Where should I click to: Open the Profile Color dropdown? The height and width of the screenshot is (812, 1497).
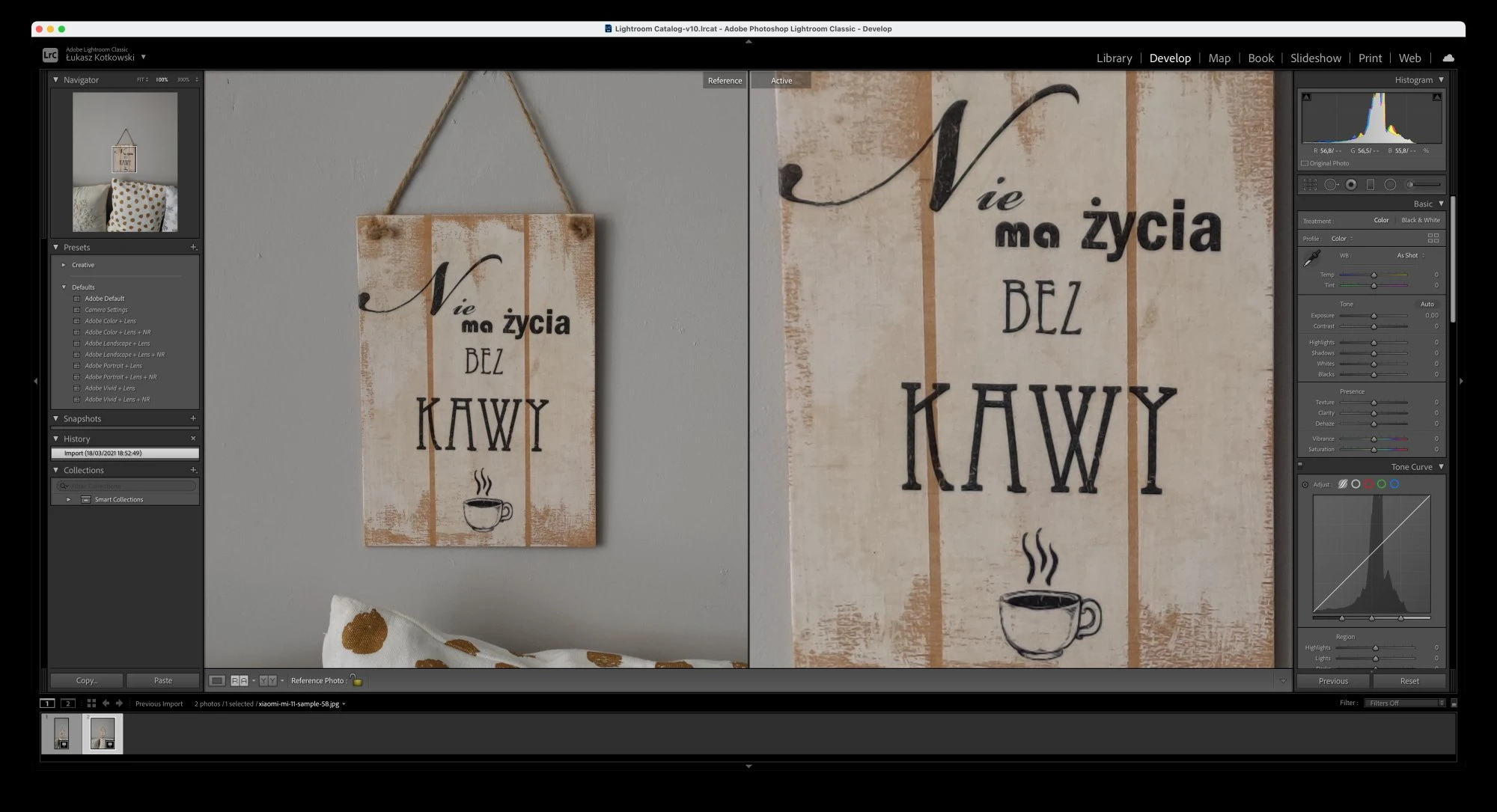(1342, 239)
